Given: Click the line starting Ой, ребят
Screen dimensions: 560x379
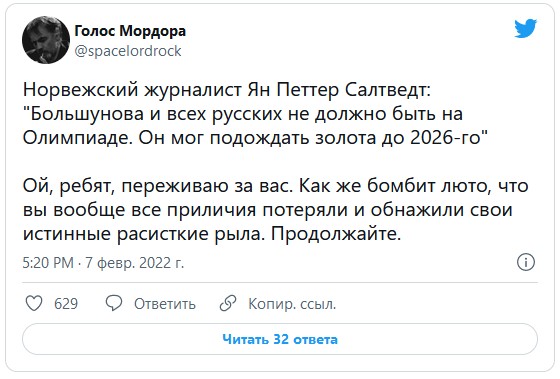Looking at the screenshot, I should click(x=275, y=186).
